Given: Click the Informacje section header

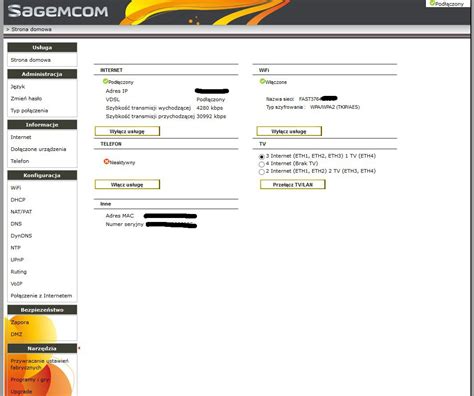Looking at the screenshot, I should click(42, 125).
